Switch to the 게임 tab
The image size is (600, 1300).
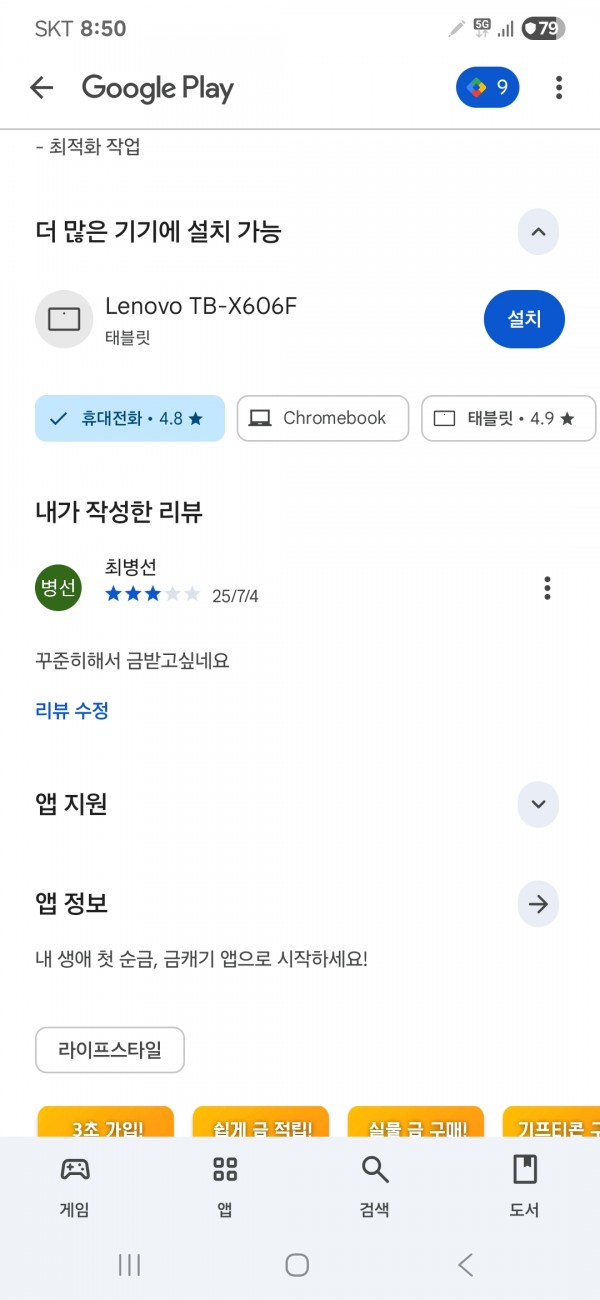tap(75, 1187)
